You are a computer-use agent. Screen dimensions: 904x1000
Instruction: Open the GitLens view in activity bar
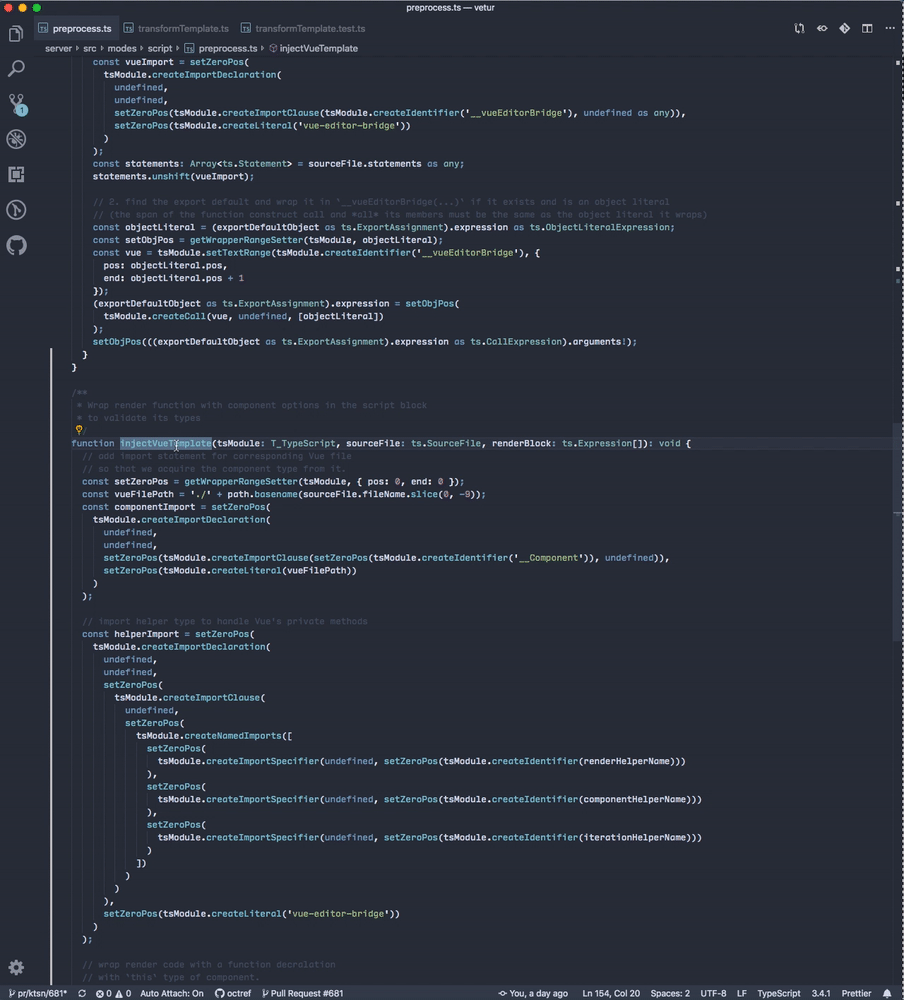click(16, 210)
